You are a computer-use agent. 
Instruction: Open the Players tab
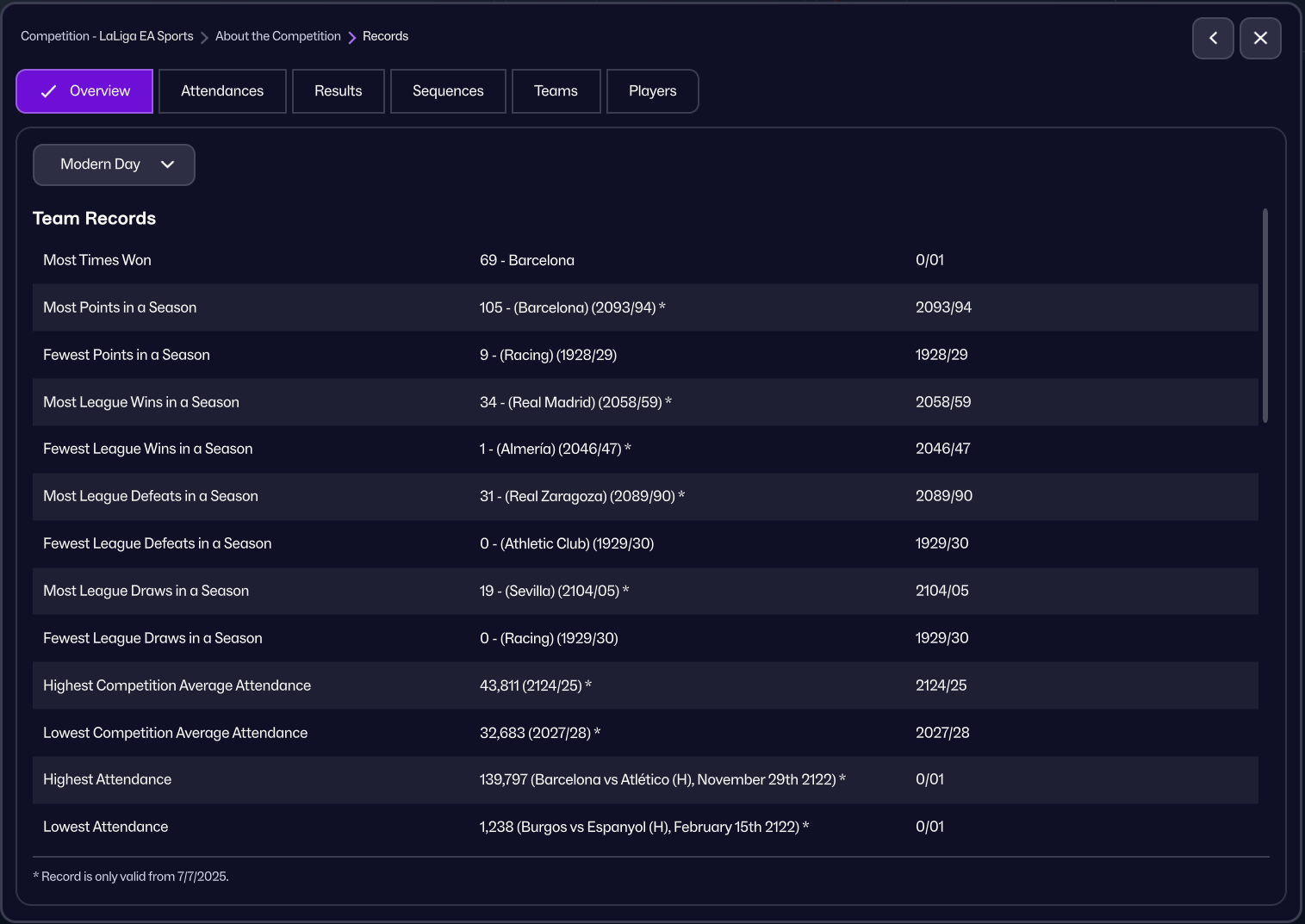(653, 91)
